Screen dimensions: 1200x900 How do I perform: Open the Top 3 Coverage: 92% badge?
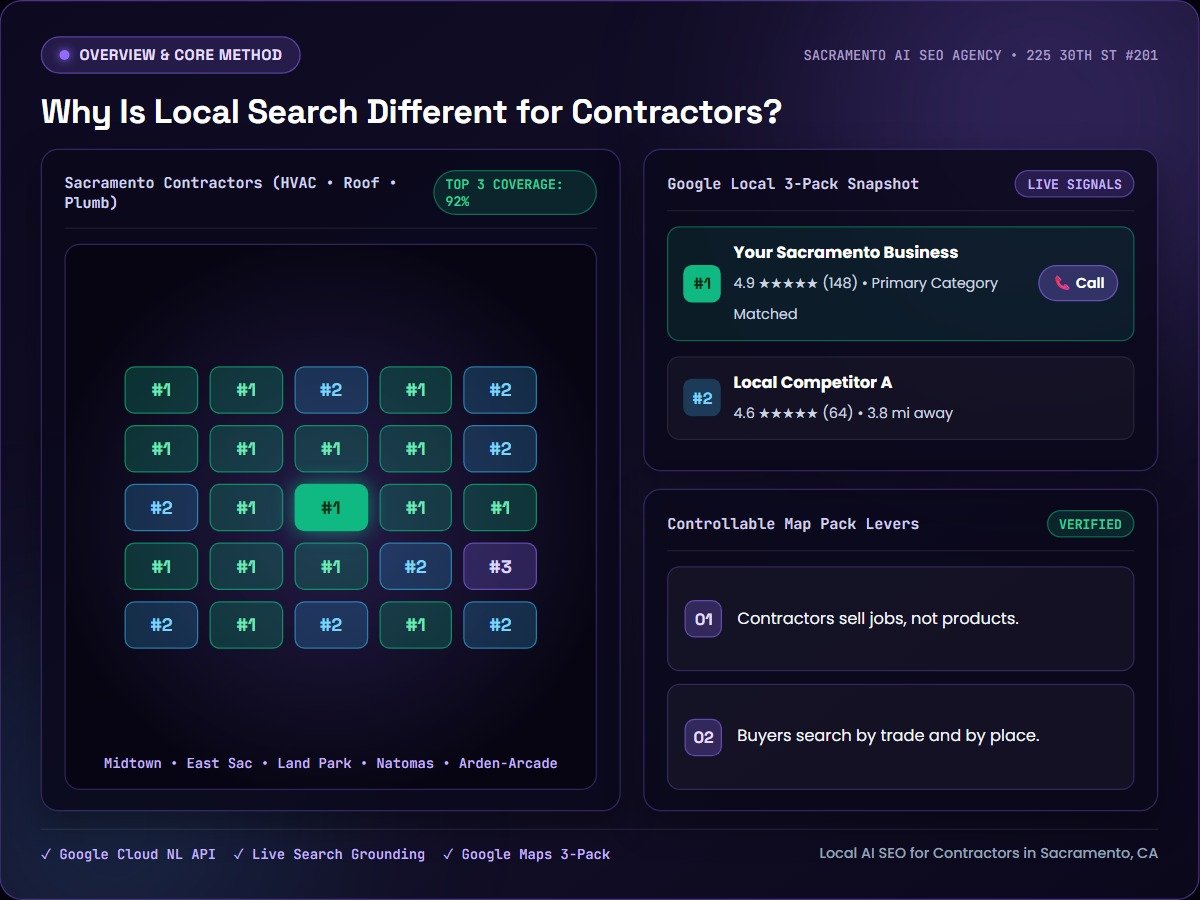(515, 193)
